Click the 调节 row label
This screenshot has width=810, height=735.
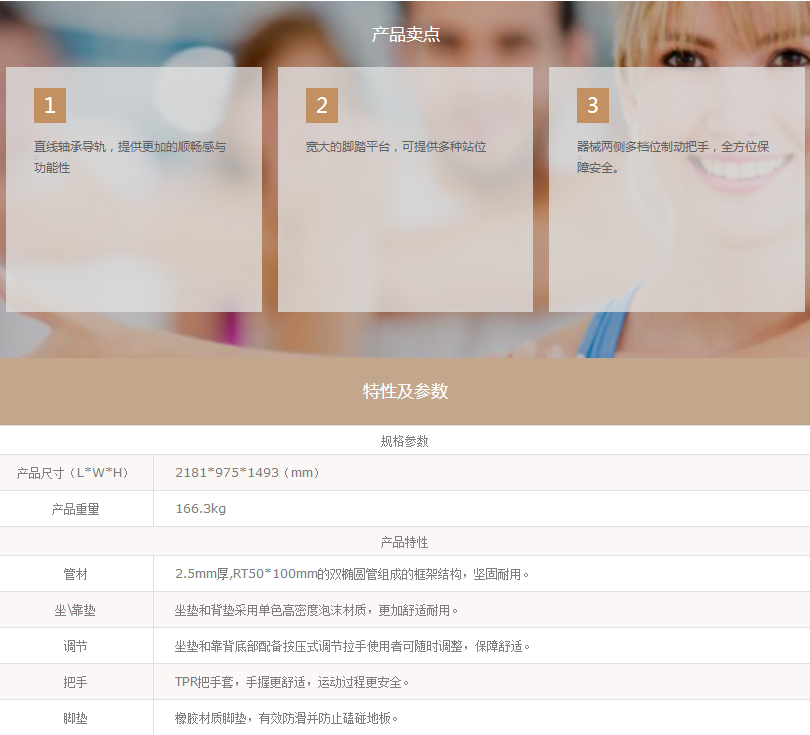pos(76,647)
